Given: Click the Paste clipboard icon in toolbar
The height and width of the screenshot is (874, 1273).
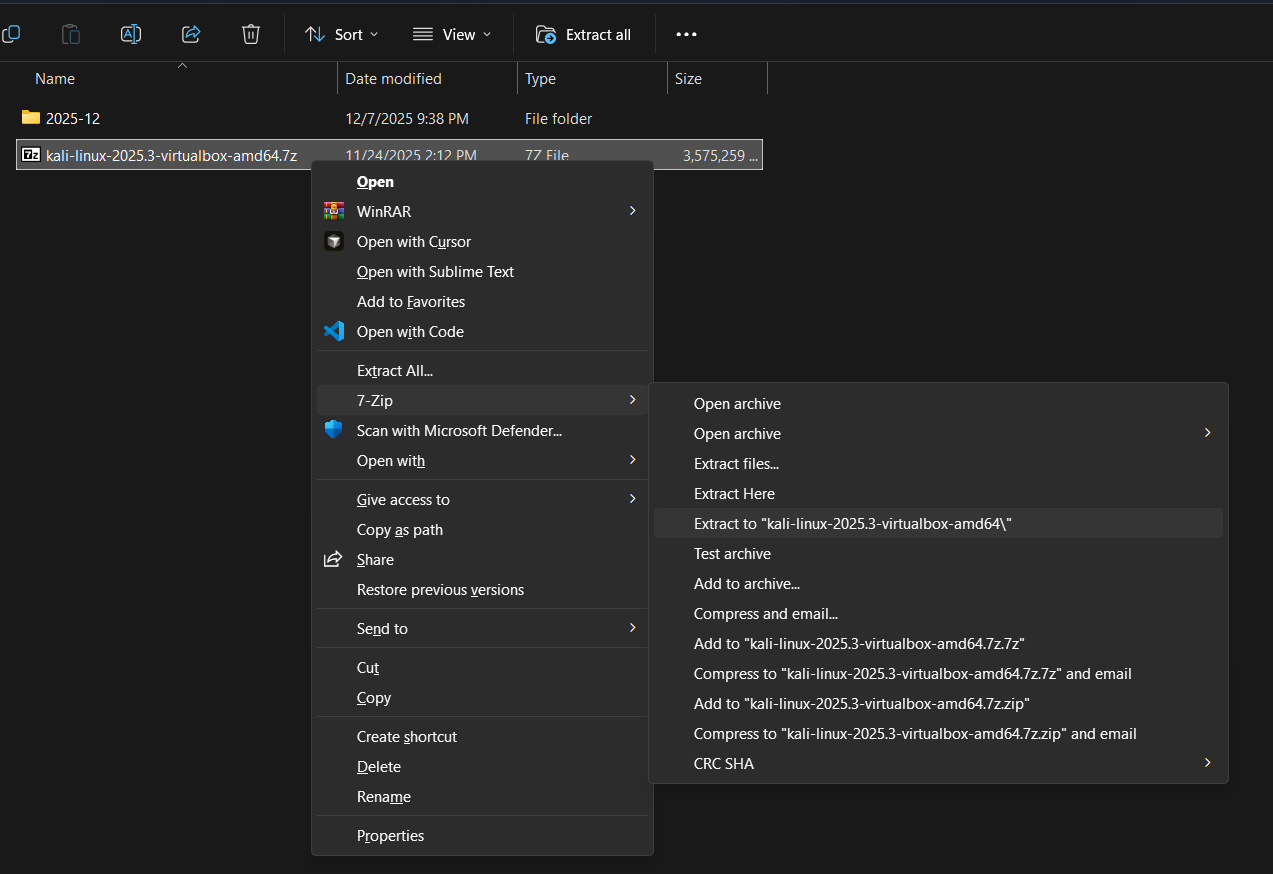Looking at the screenshot, I should coord(71,34).
